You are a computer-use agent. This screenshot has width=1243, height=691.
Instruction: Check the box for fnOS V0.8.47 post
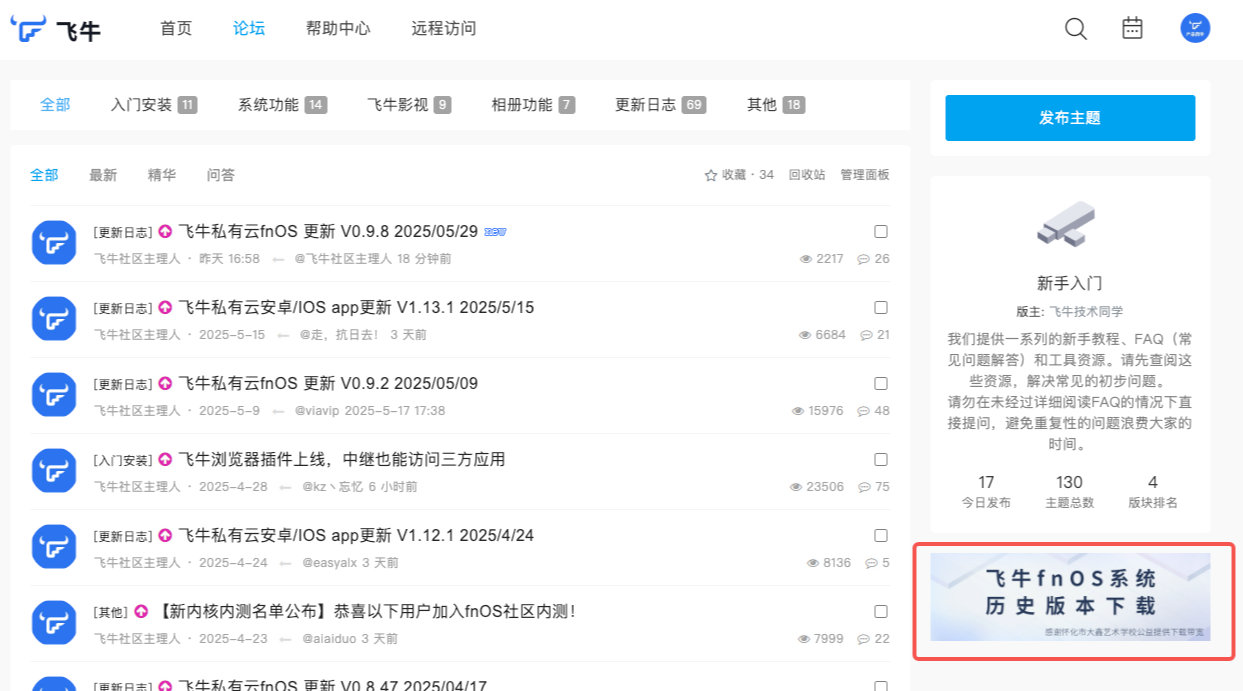(881, 686)
